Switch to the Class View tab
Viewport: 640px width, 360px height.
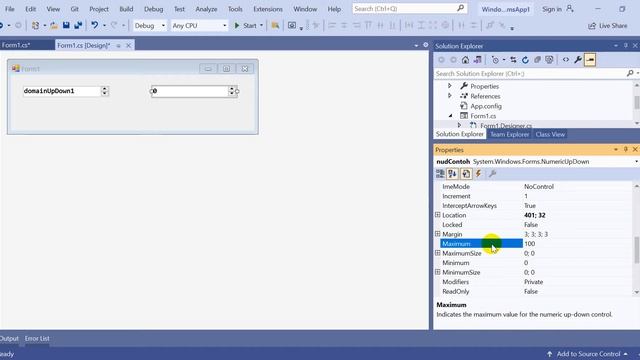tap(550, 134)
